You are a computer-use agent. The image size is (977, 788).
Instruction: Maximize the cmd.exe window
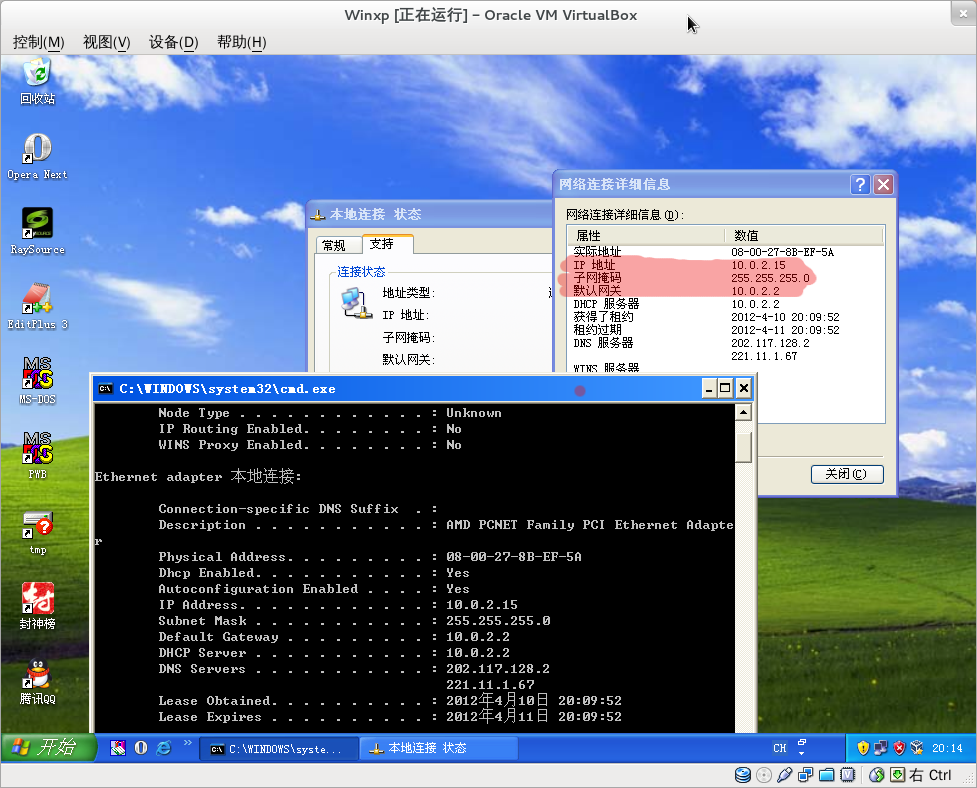725,389
